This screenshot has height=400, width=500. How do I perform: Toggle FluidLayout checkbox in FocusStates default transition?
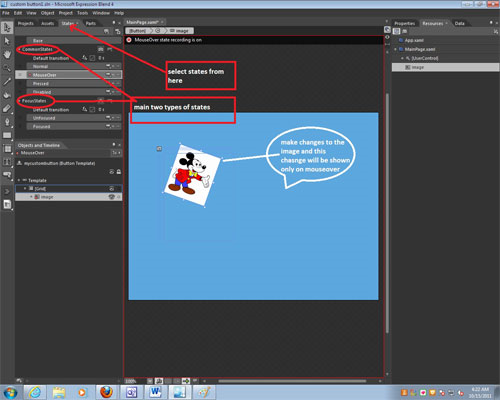click(x=92, y=109)
